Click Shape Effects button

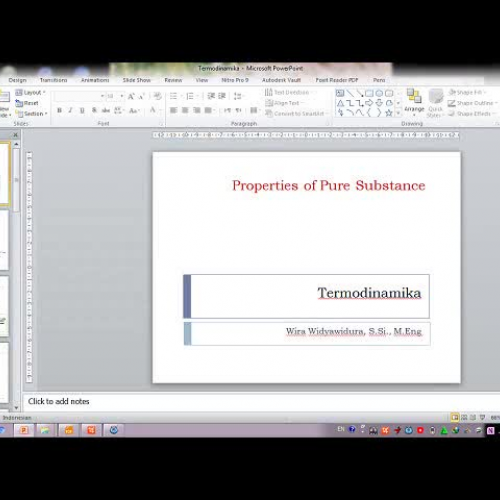pos(472,114)
